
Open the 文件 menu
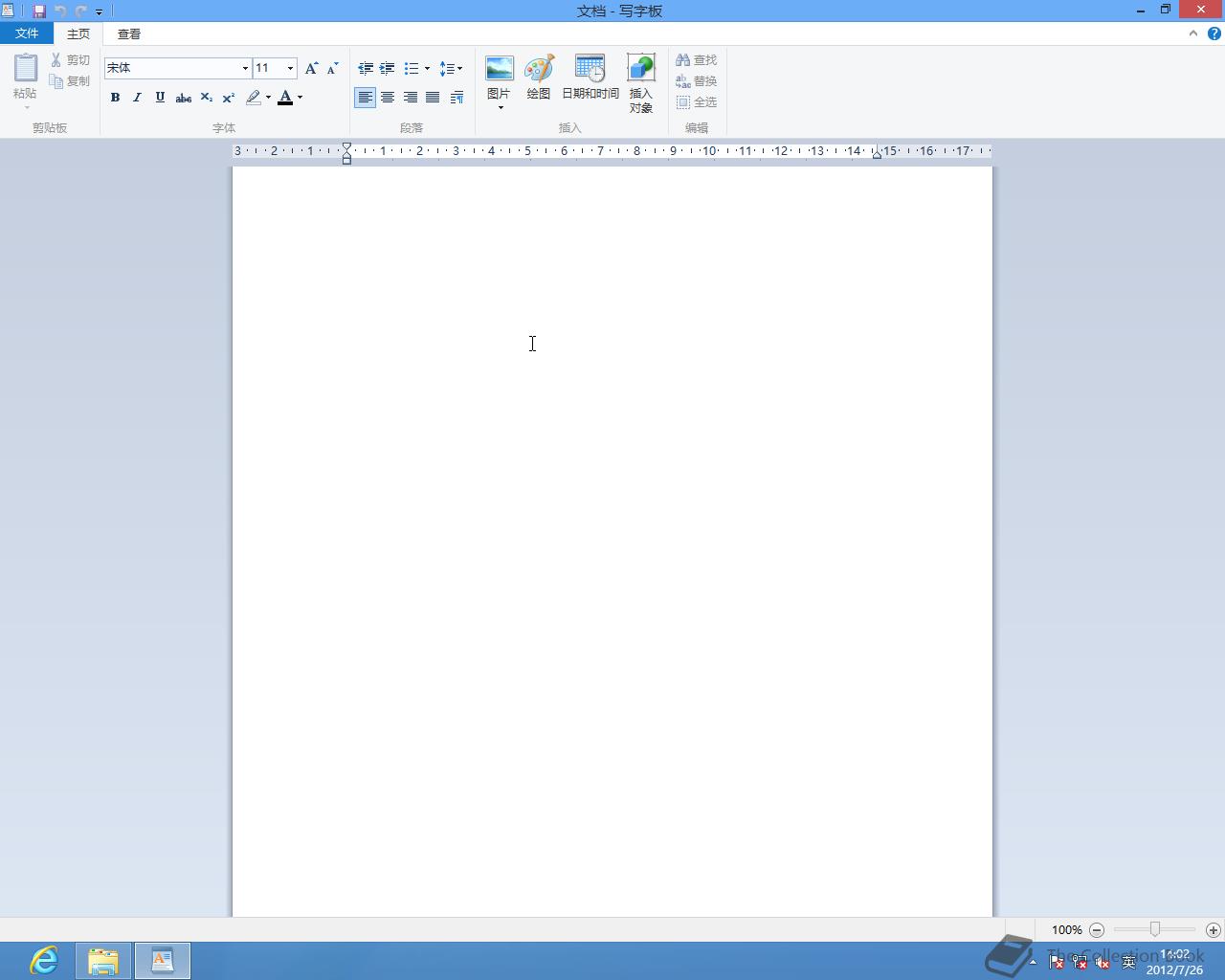click(x=27, y=33)
